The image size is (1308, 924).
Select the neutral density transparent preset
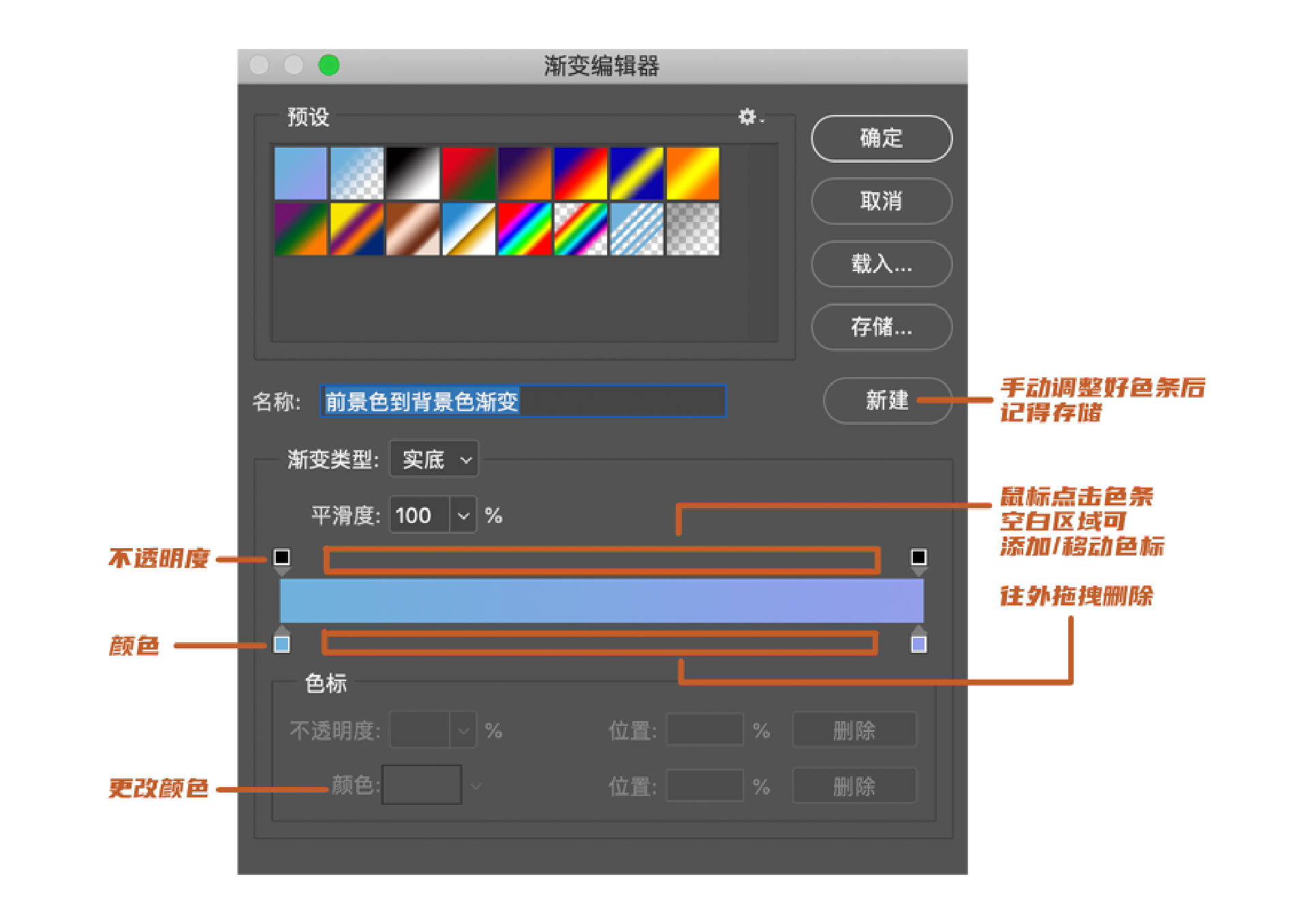click(x=693, y=229)
